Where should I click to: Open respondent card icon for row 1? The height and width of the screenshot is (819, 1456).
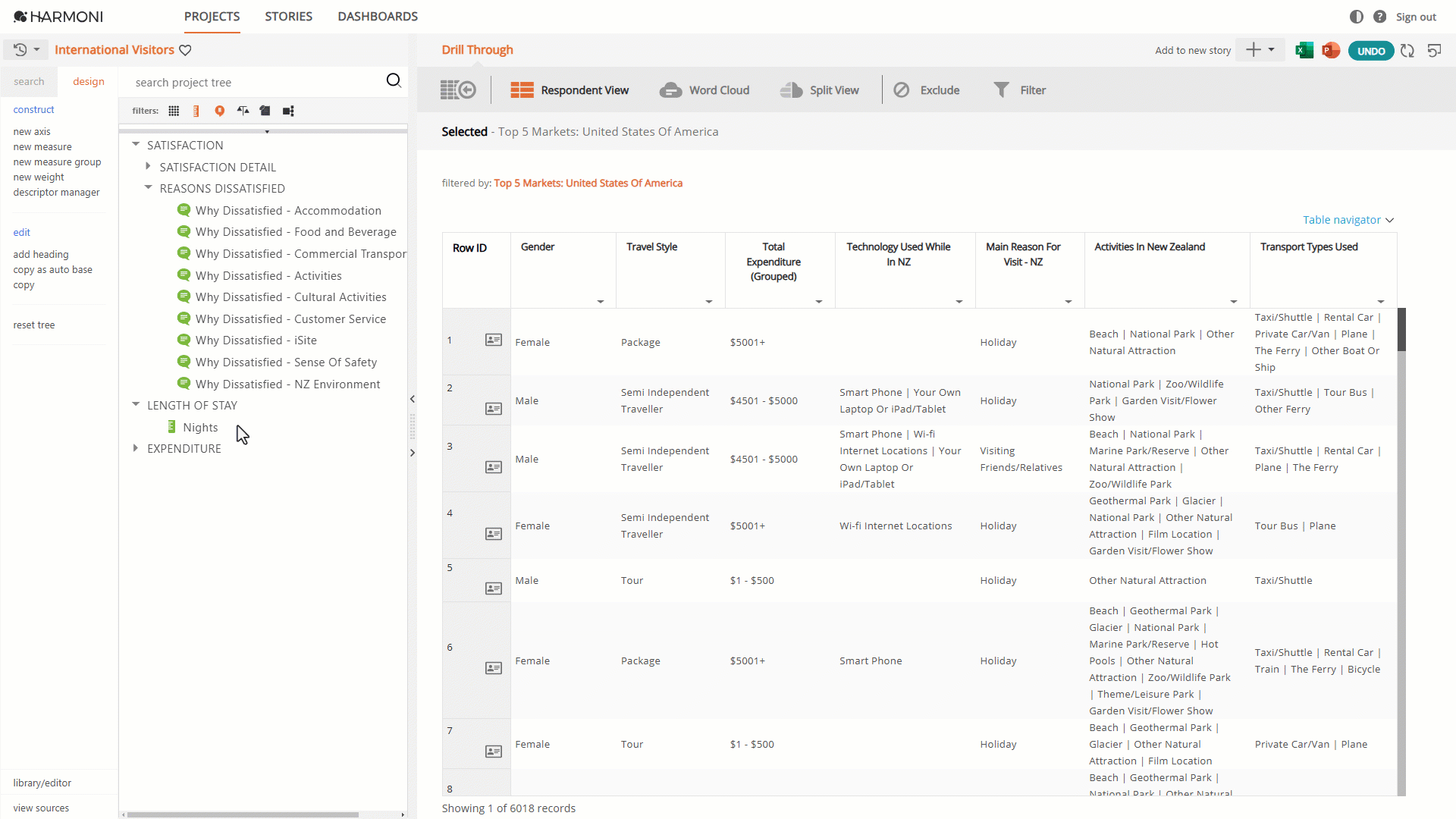coord(494,340)
